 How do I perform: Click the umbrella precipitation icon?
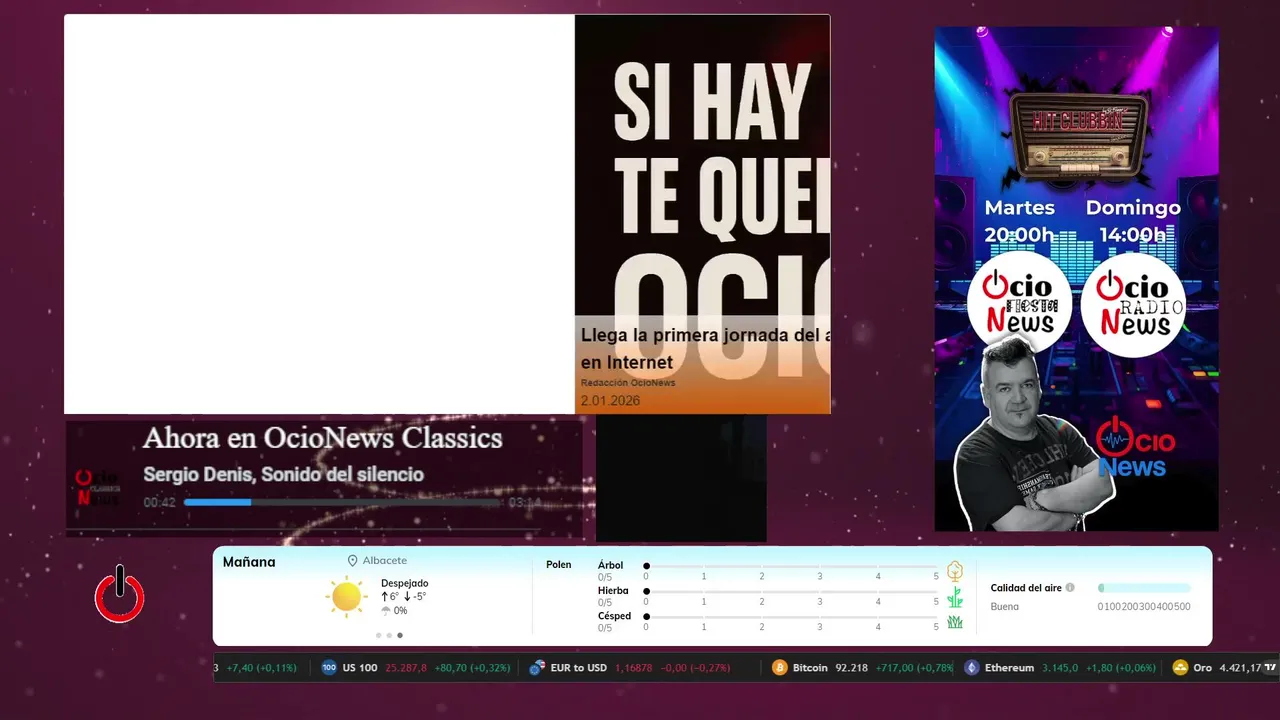[385, 610]
